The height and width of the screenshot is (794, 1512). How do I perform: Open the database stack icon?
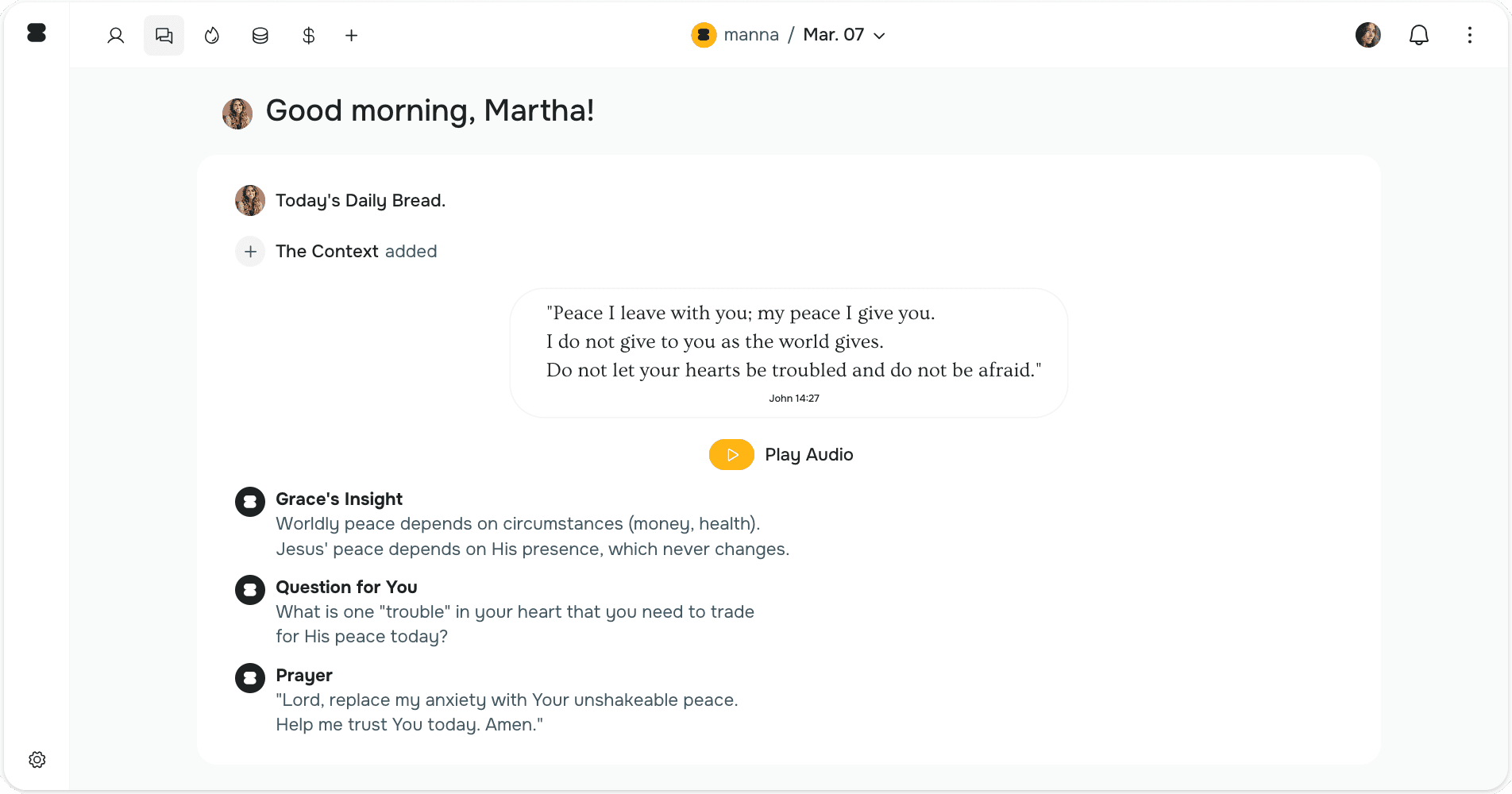tap(260, 36)
